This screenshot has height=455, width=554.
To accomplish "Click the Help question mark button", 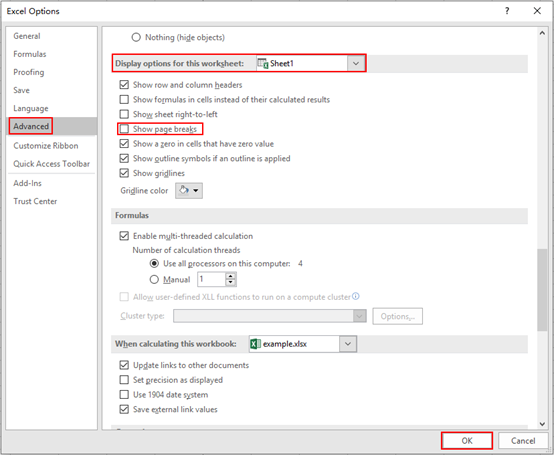I will point(507,11).
